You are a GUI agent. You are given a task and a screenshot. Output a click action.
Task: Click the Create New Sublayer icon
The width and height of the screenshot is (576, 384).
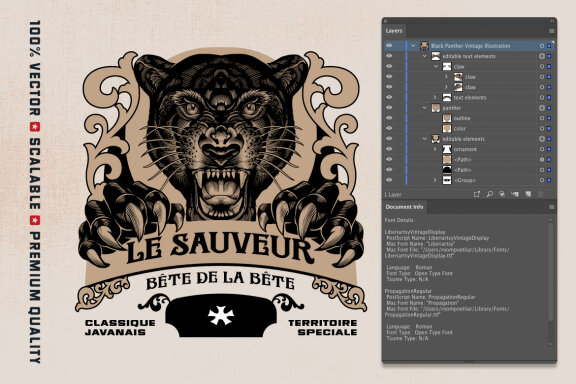(x=515, y=194)
